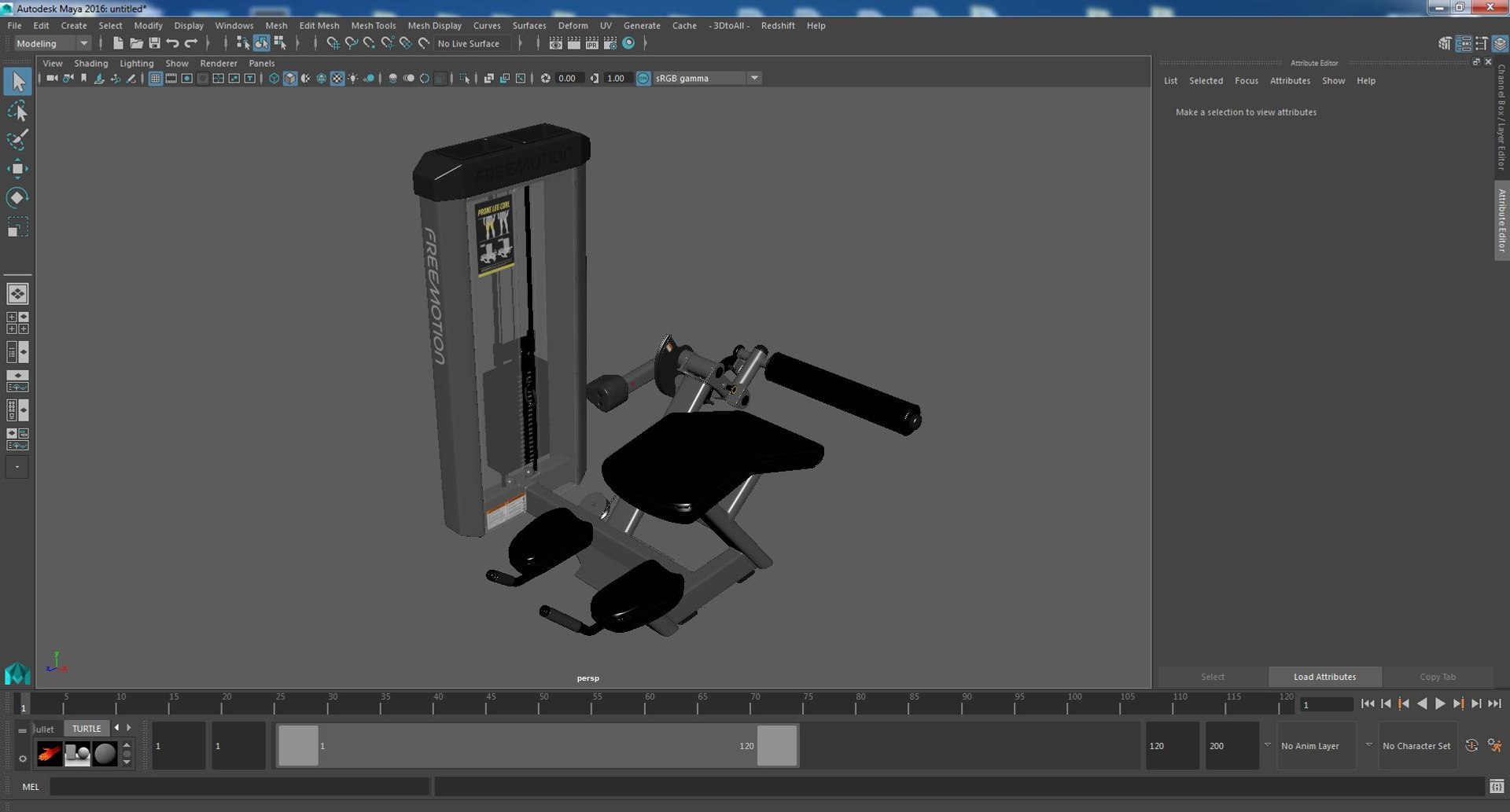Pick the Paint selection tool
This screenshot has width=1510, height=812.
pyautogui.click(x=17, y=140)
